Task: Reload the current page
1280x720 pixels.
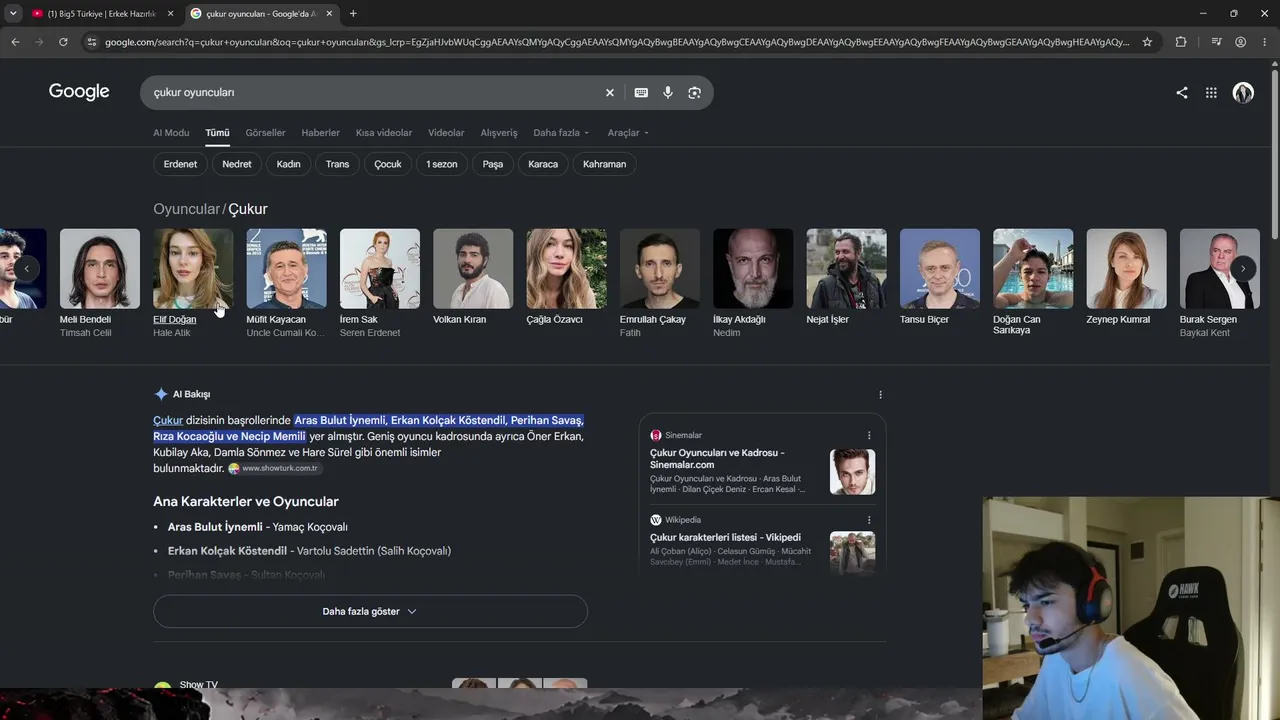Action: point(63,42)
